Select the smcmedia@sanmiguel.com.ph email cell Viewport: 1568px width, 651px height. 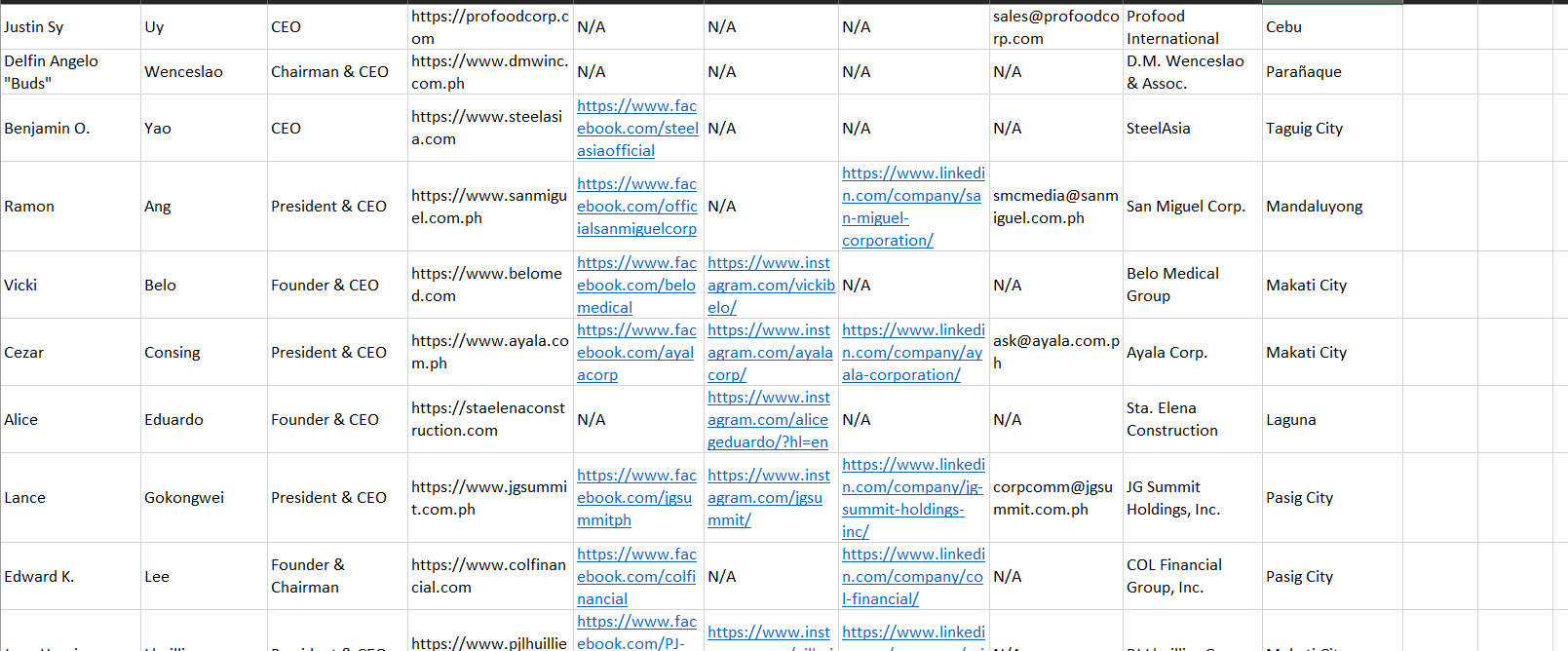click(x=1055, y=207)
